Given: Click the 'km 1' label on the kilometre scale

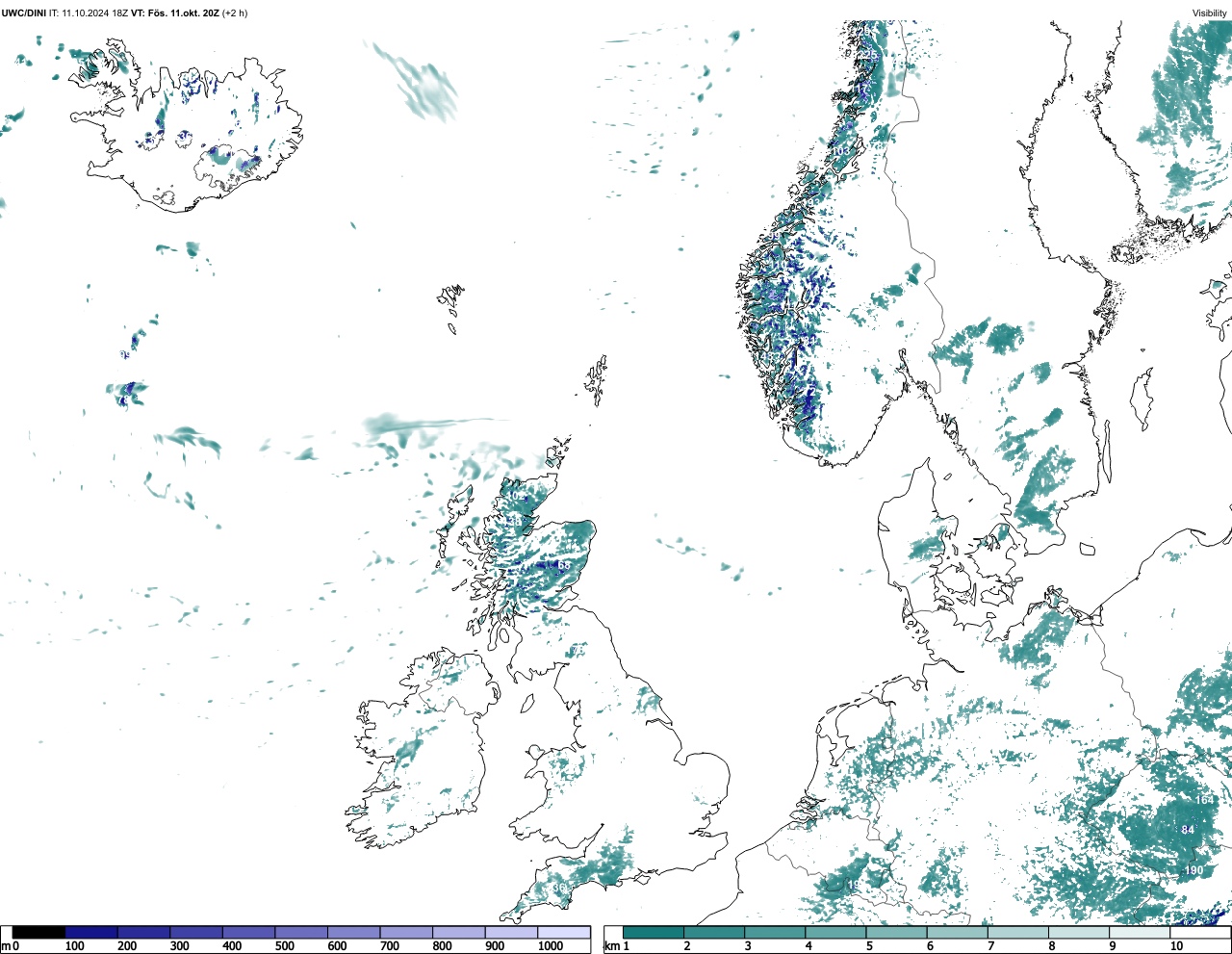Looking at the screenshot, I should [617, 946].
